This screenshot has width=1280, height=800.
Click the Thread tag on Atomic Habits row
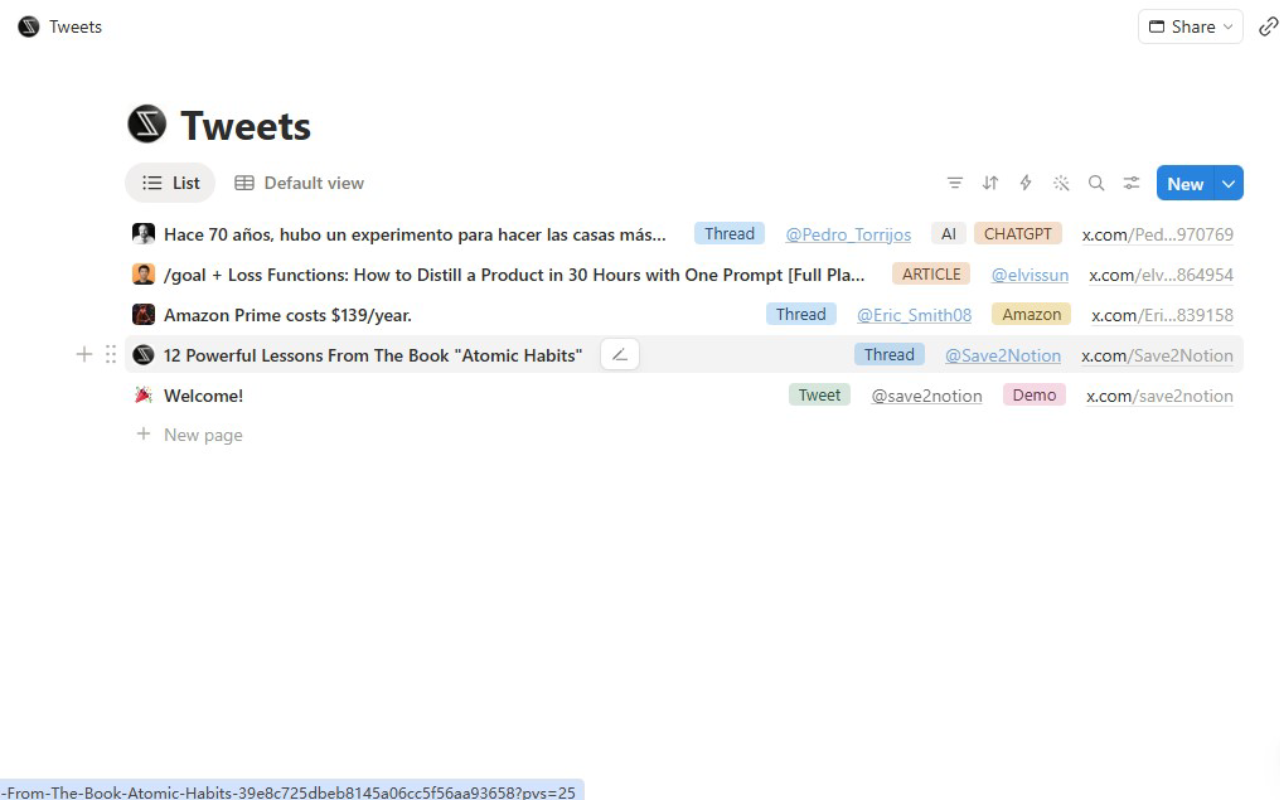click(x=889, y=354)
